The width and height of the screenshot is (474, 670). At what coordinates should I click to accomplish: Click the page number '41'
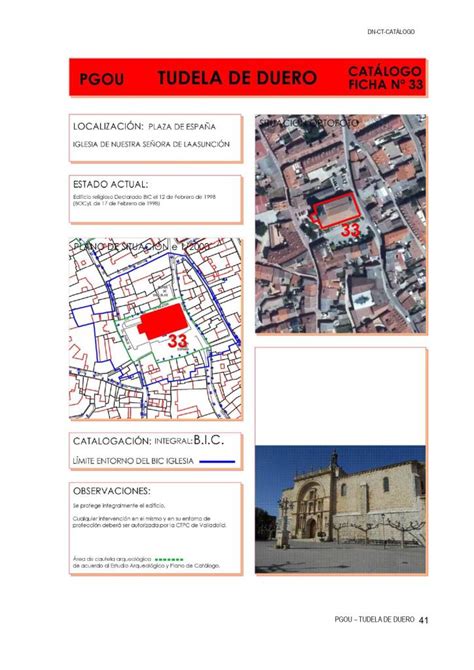pos(424,620)
